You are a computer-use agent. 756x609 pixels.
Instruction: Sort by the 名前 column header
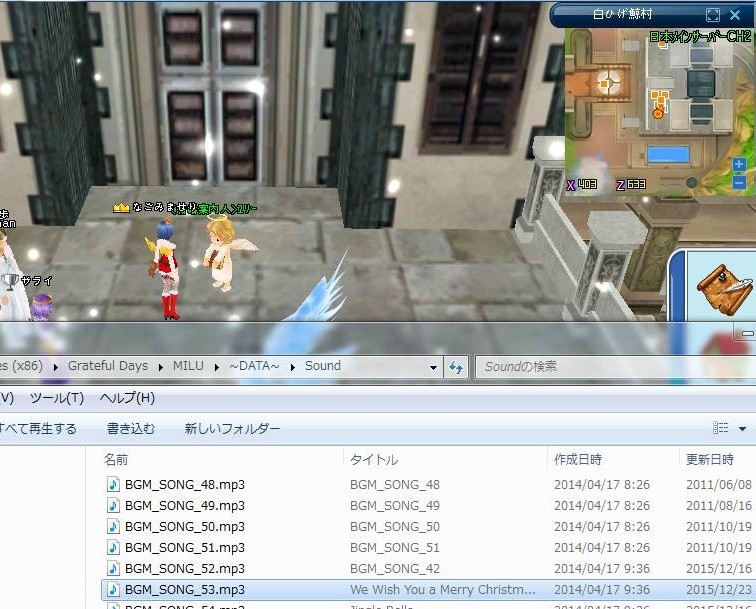[x=116, y=459]
